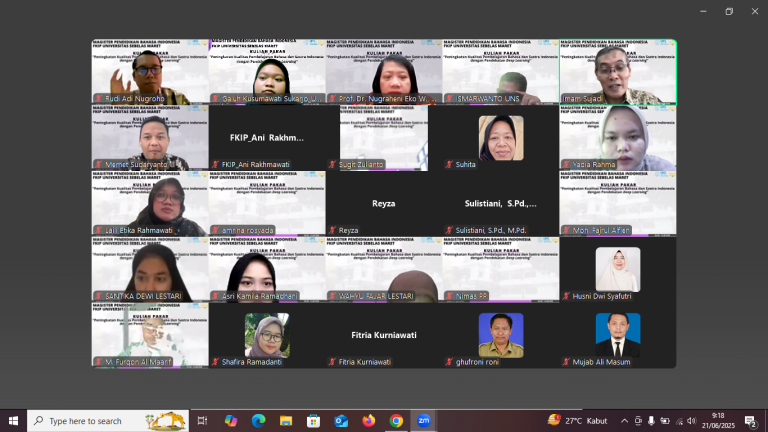Click muted mic icon beside Husni Dwi Syafutri
The height and width of the screenshot is (432, 768).
566,296
